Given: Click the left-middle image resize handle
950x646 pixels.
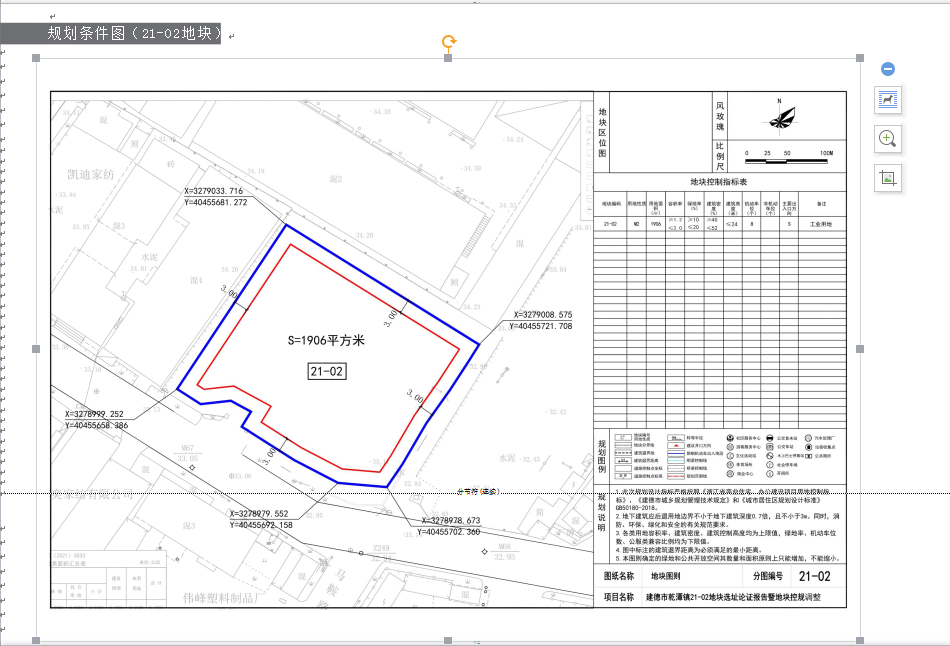Looking at the screenshot, I should click(x=37, y=349).
